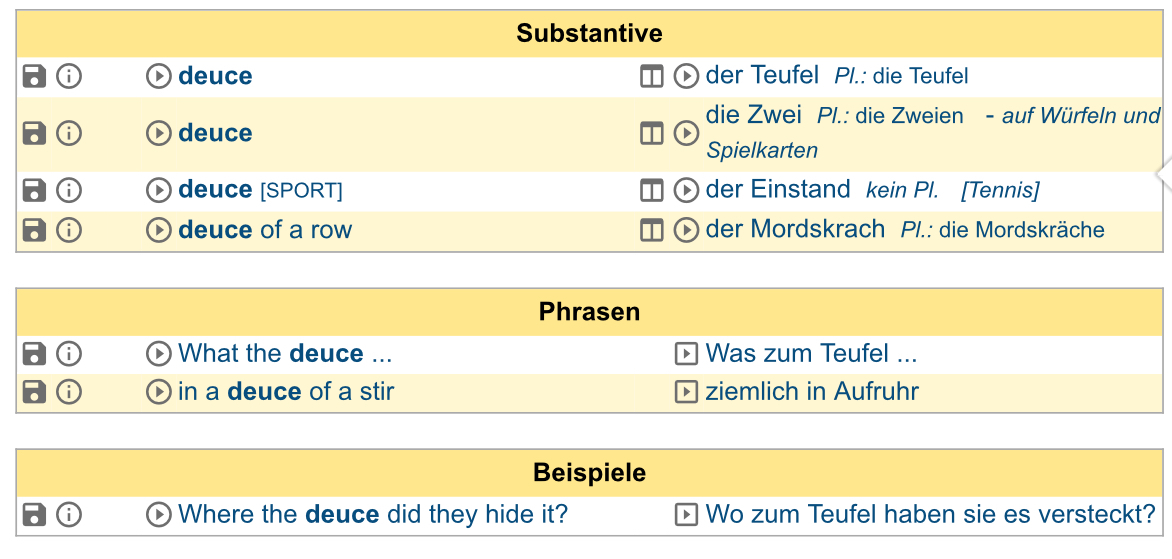Save 'Where the deuce did they hide it?' example

click(34, 515)
